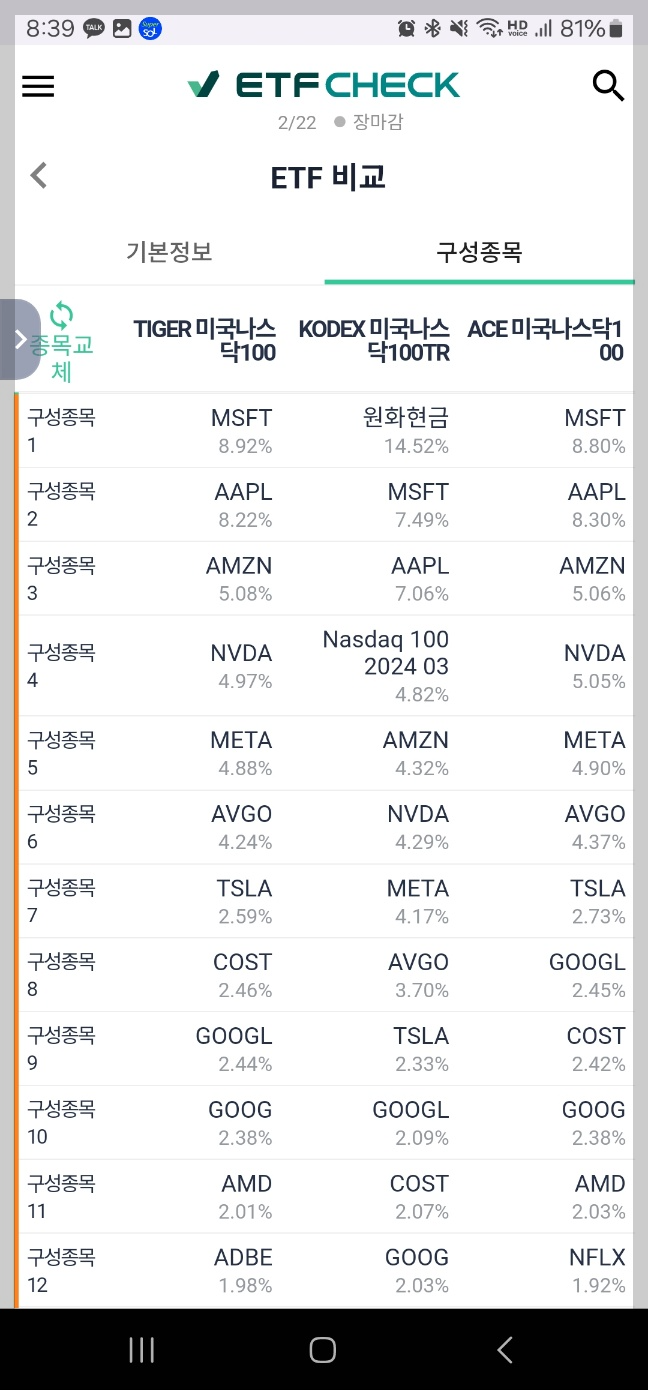Image resolution: width=648 pixels, height=1390 pixels.
Task: Tap ADBE 1.98% in TIGER column
Action: click(243, 1270)
